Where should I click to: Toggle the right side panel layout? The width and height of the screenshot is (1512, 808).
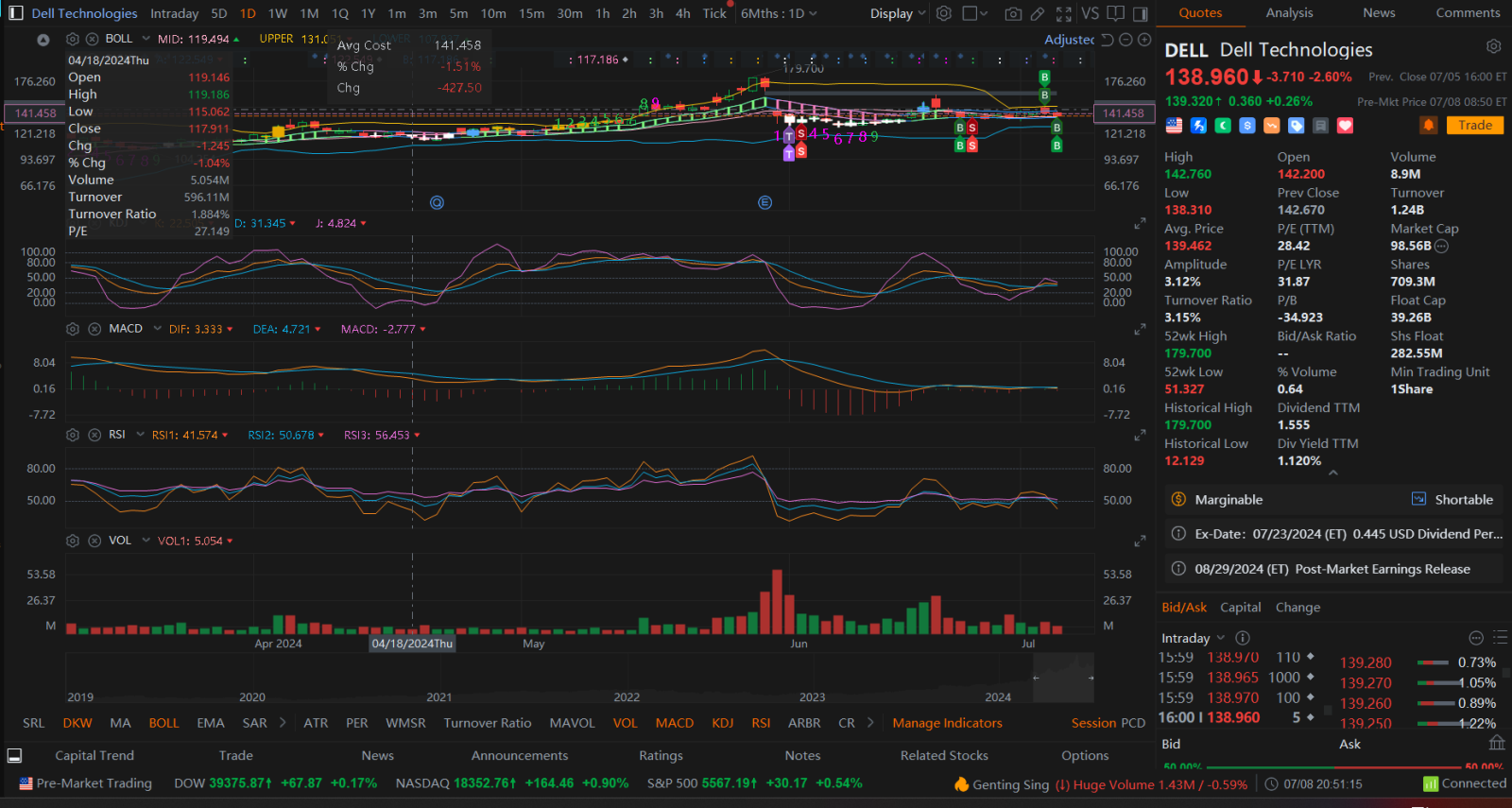coord(1141,13)
